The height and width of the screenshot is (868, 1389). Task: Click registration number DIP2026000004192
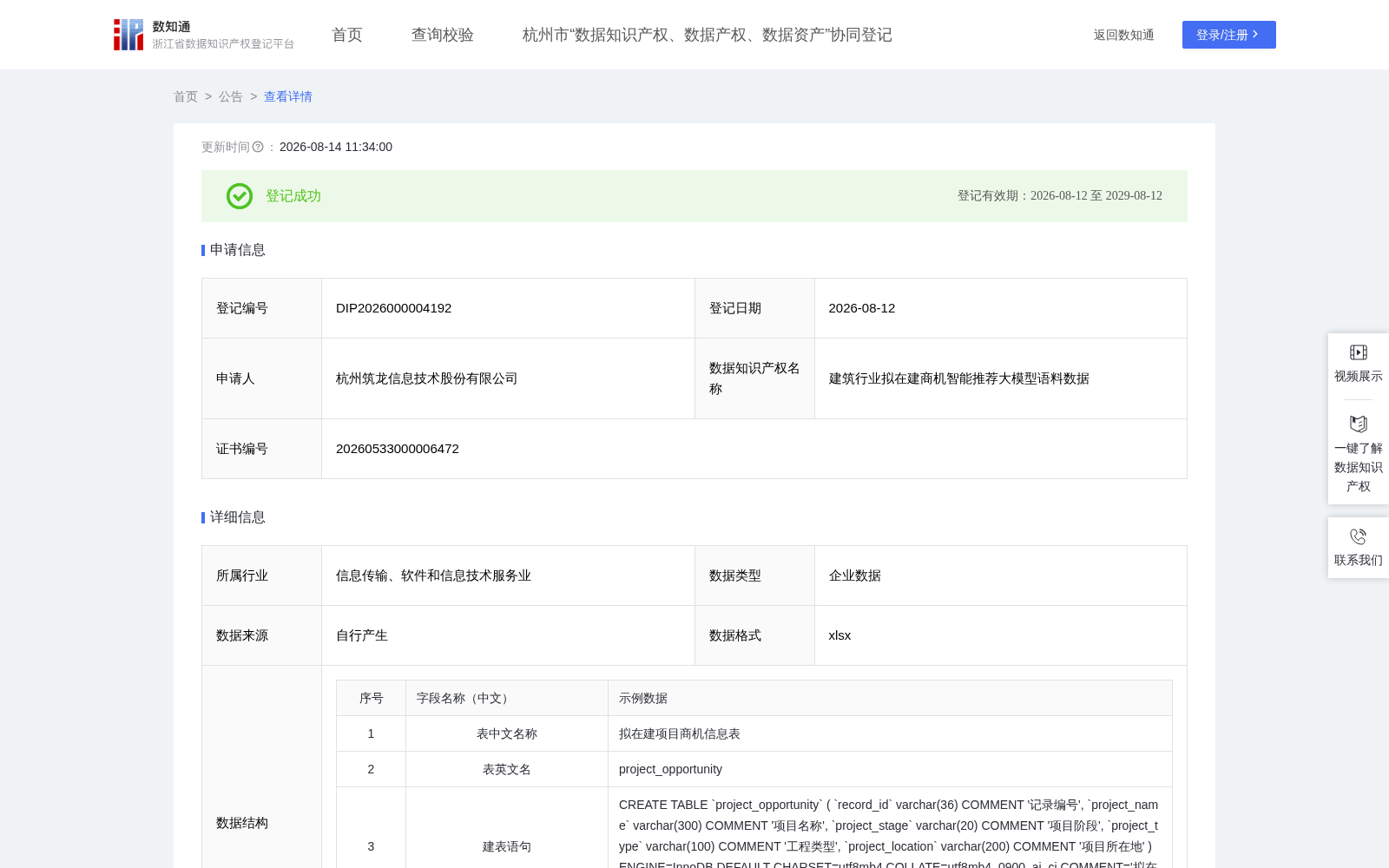click(x=394, y=308)
